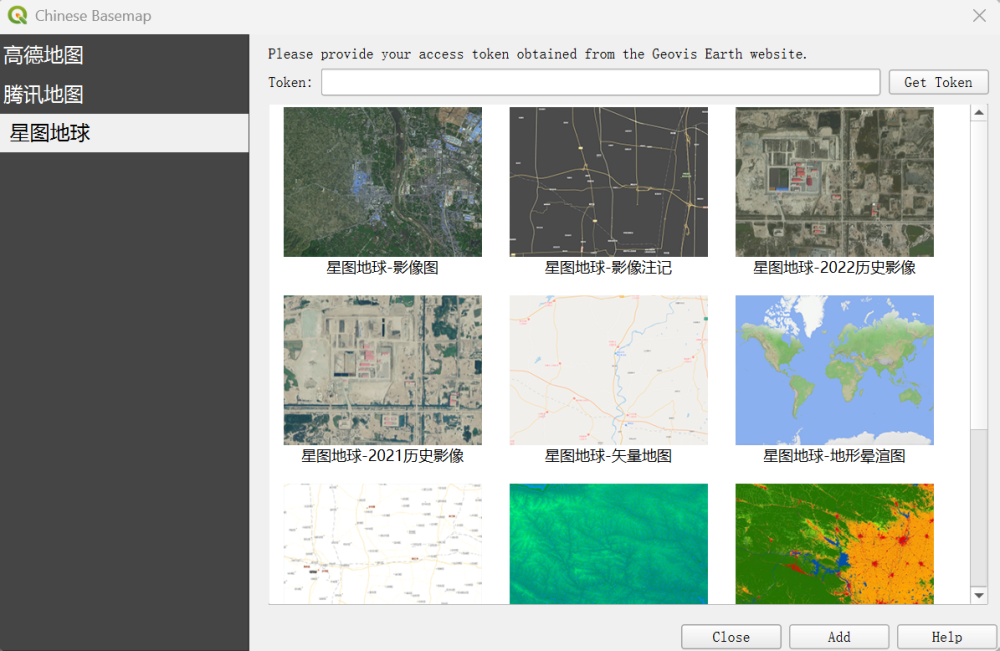Image resolution: width=1000 pixels, height=651 pixels.
Task: Select the 星图地球-2021历史影像 thumbnail
Action: coord(383,370)
